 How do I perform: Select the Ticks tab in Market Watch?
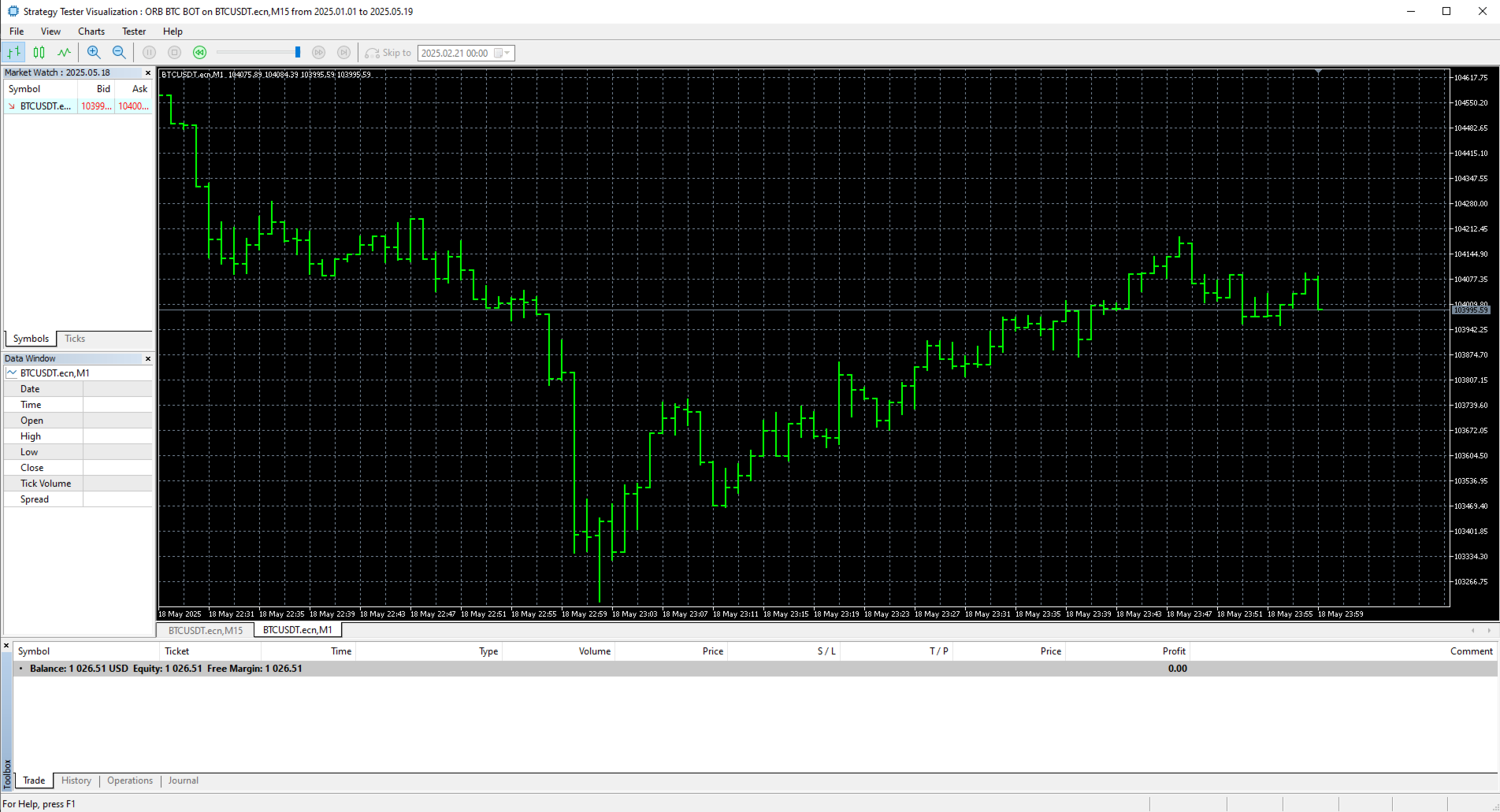74,338
